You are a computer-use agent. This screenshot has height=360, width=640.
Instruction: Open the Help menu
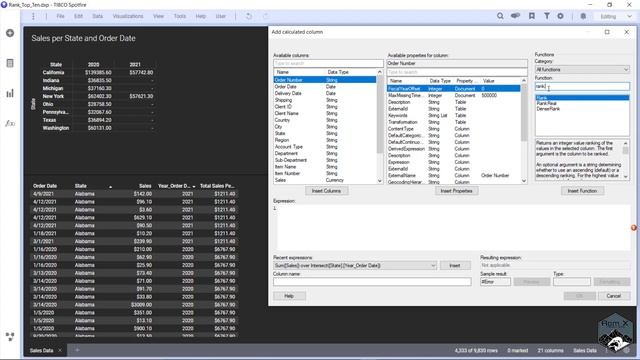click(200, 16)
